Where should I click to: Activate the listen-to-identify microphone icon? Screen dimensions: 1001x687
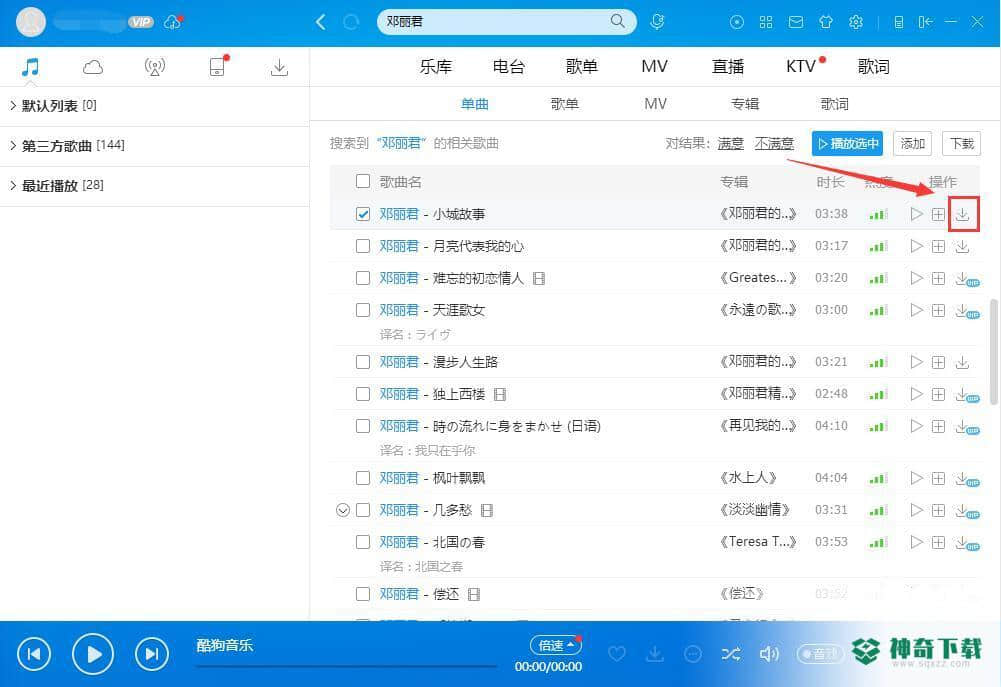[657, 22]
